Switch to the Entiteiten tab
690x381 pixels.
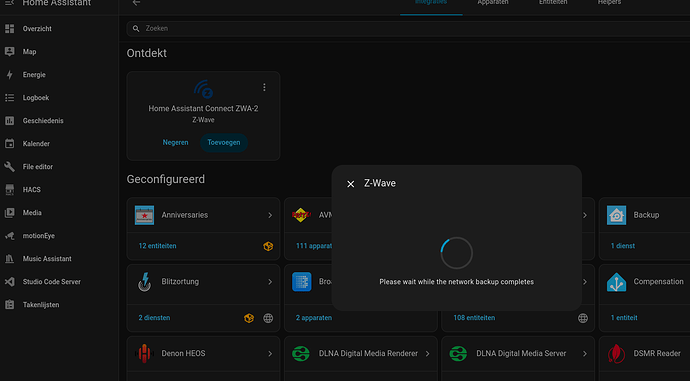pyautogui.click(x=553, y=3)
